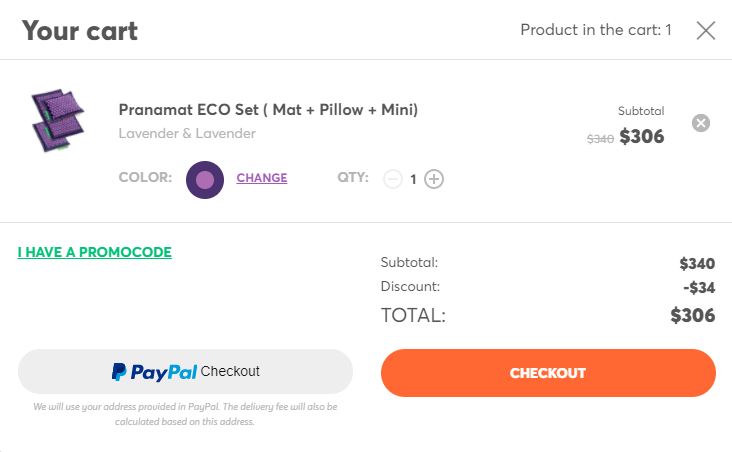Click the CHANGE color link
The width and height of the screenshot is (732, 452).
(262, 178)
